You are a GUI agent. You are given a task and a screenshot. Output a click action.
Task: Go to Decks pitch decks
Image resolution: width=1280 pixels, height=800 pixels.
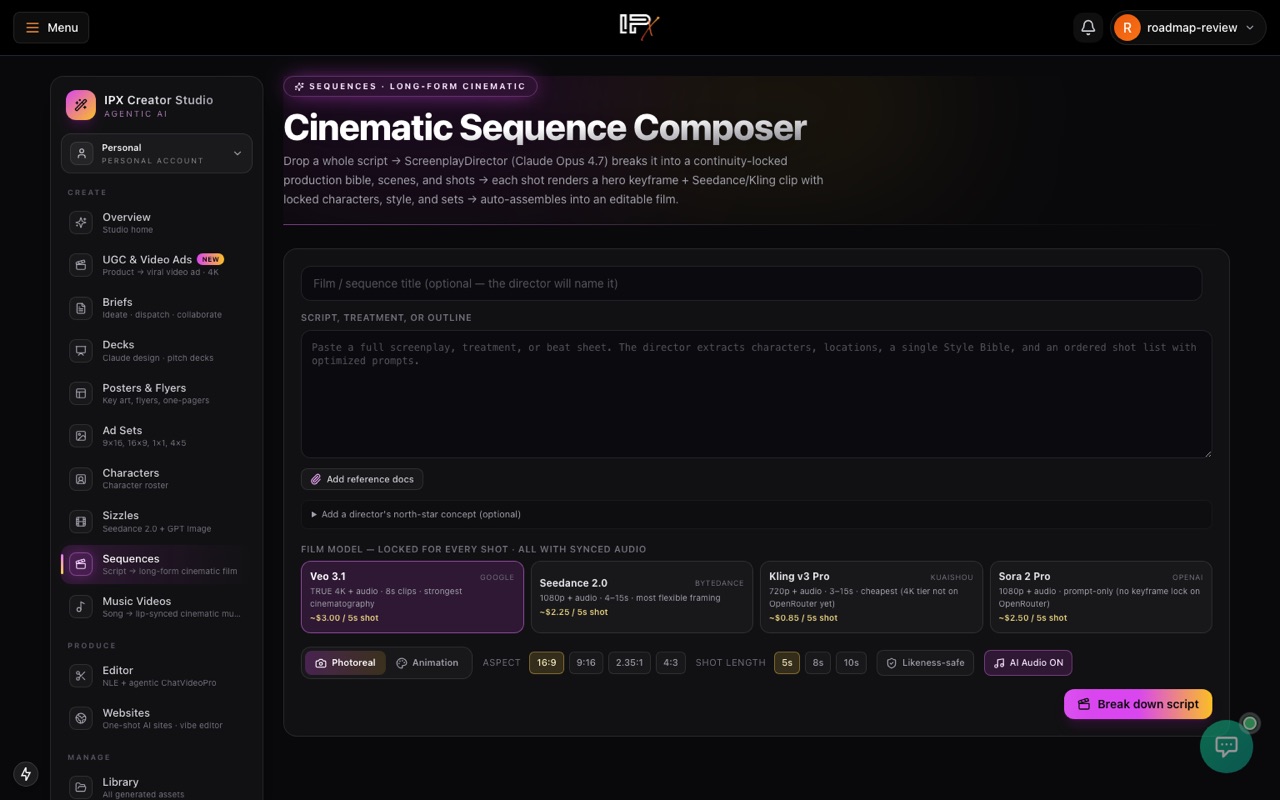click(x=157, y=350)
